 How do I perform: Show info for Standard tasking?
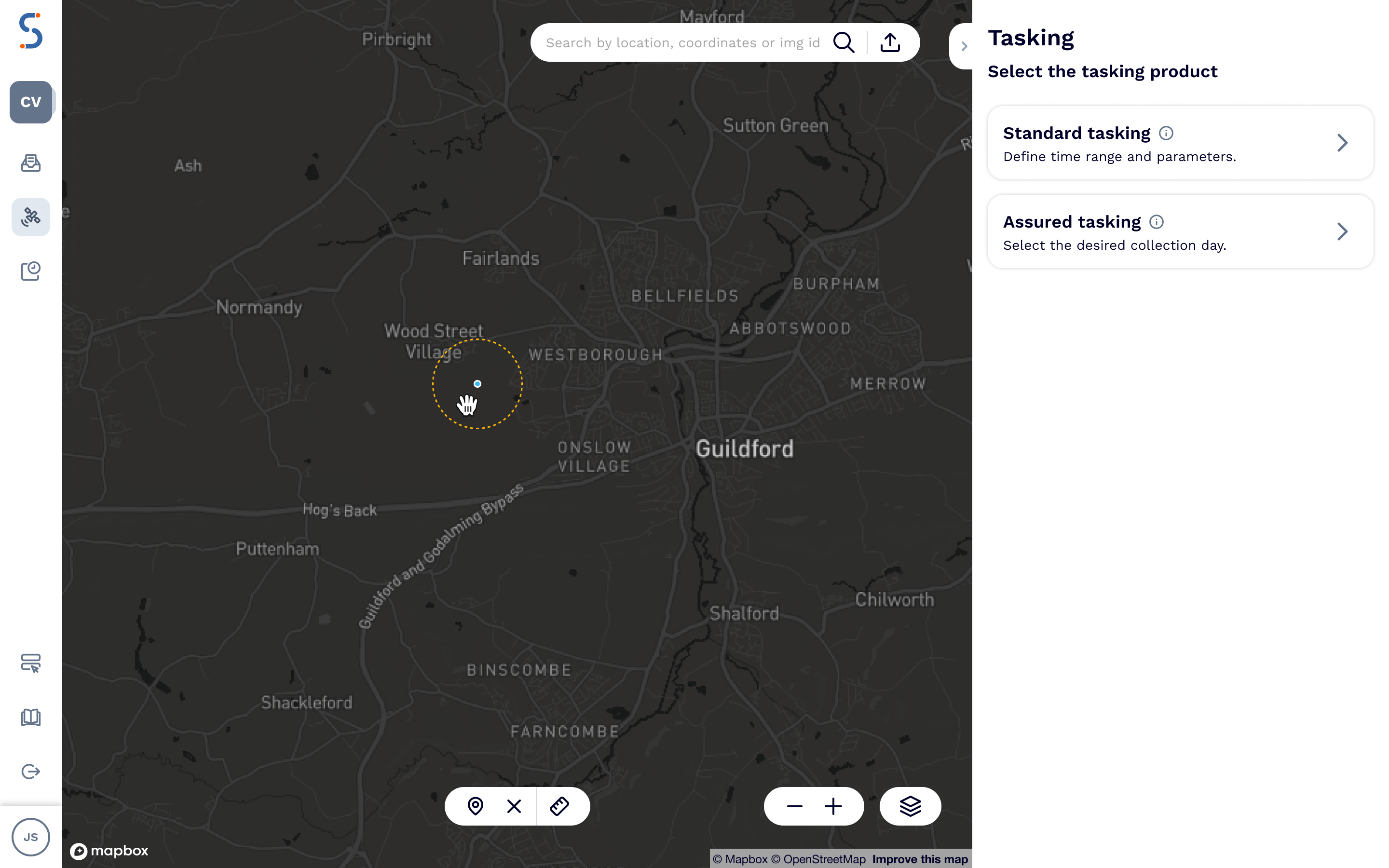[1166, 133]
